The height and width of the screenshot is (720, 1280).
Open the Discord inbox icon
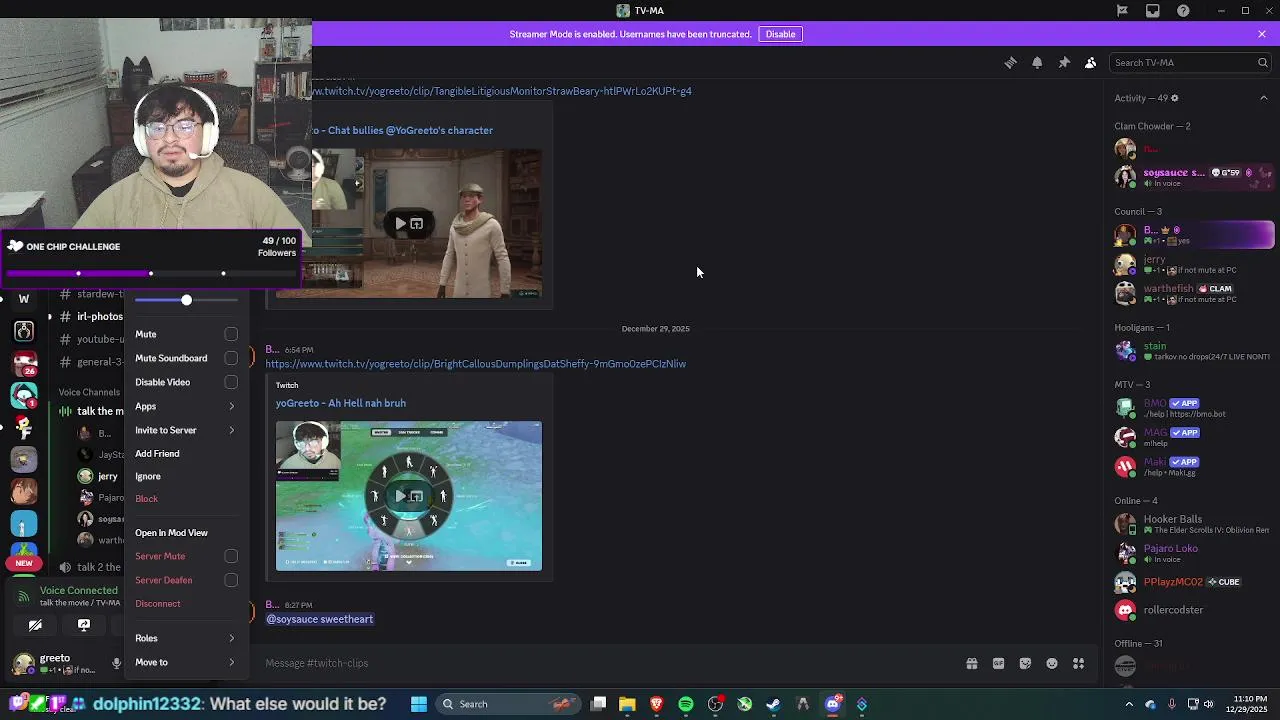click(x=1153, y=10)
